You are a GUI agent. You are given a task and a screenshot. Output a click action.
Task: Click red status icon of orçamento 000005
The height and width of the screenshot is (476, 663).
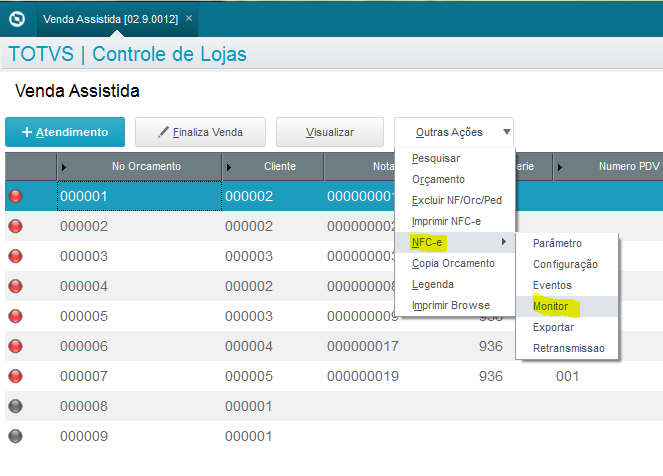(16, 316)
